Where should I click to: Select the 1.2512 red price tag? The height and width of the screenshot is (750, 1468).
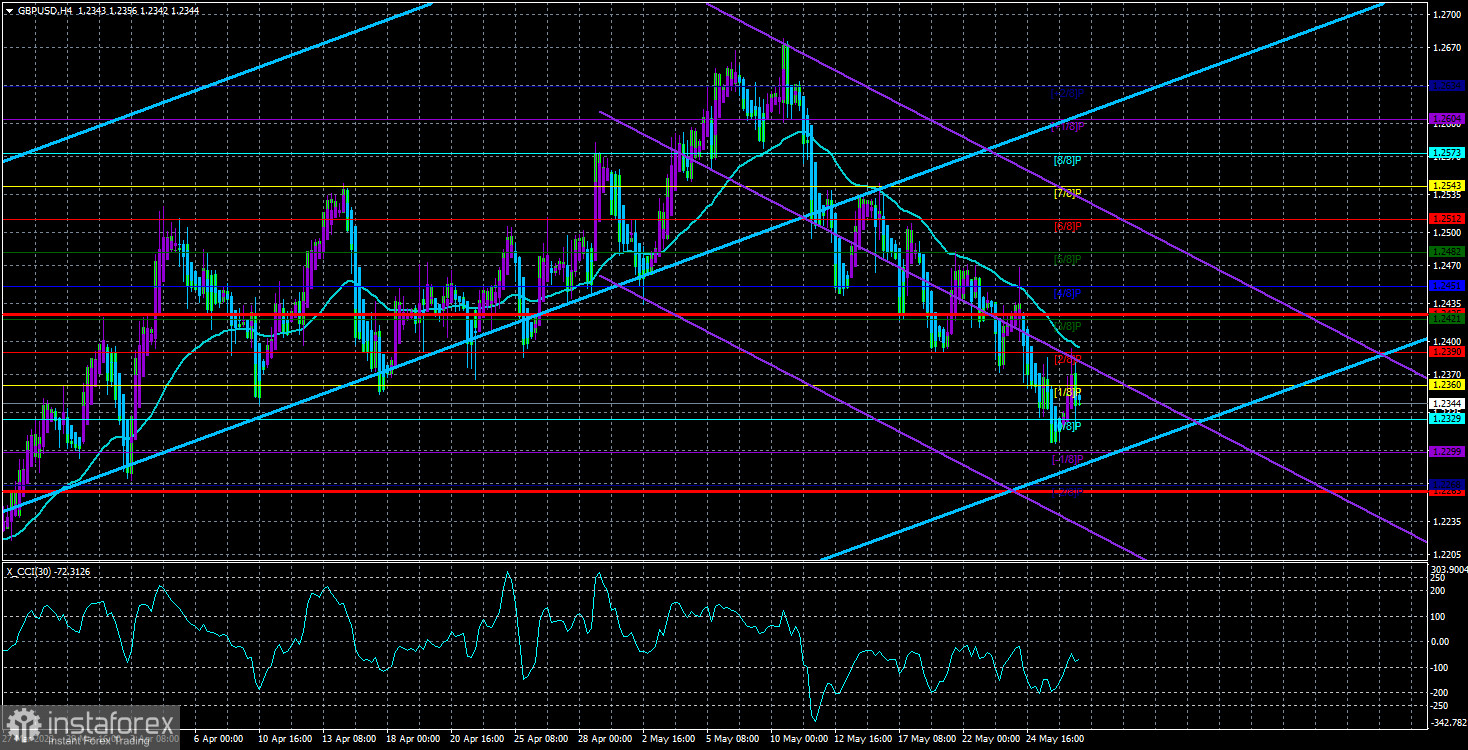[1447, 219]
